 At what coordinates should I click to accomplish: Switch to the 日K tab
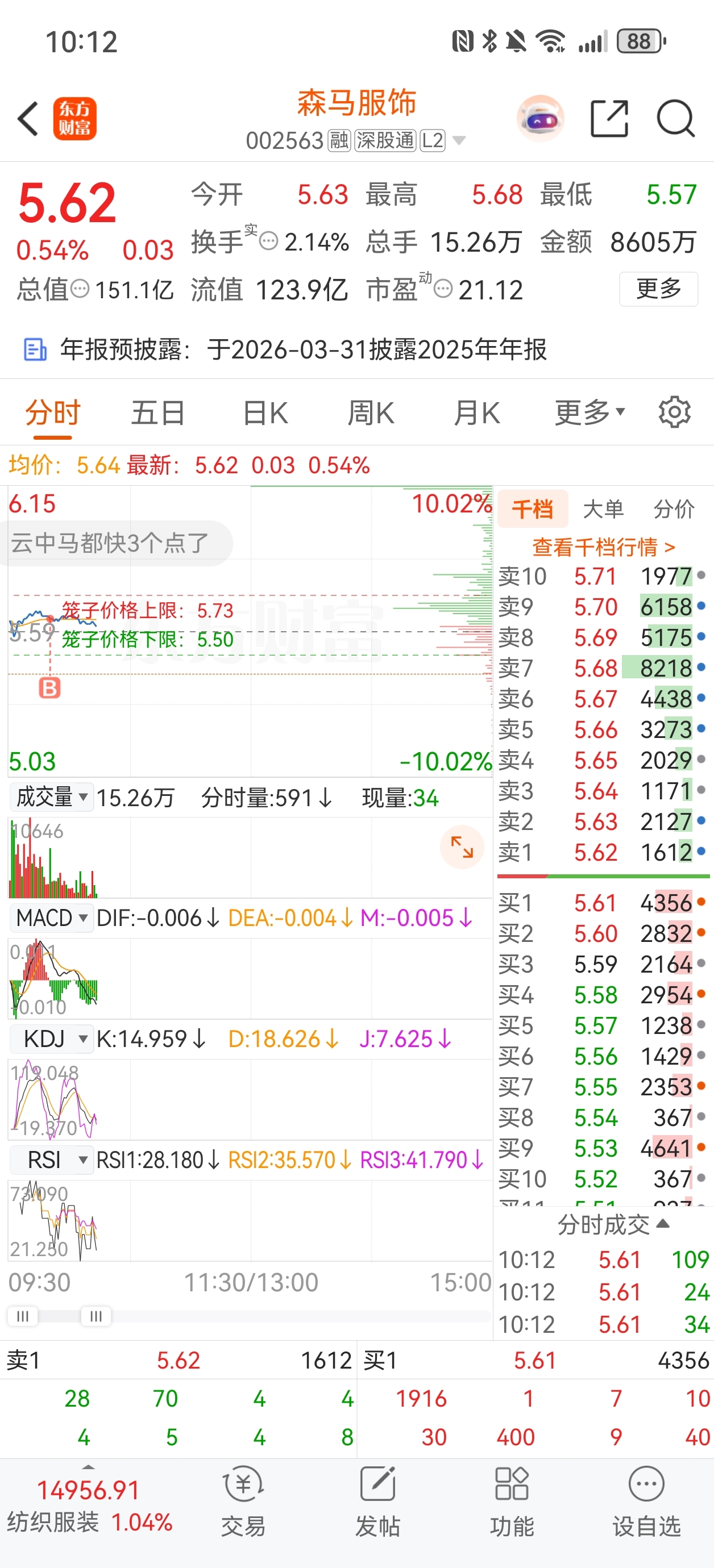(x=265, y=412)
